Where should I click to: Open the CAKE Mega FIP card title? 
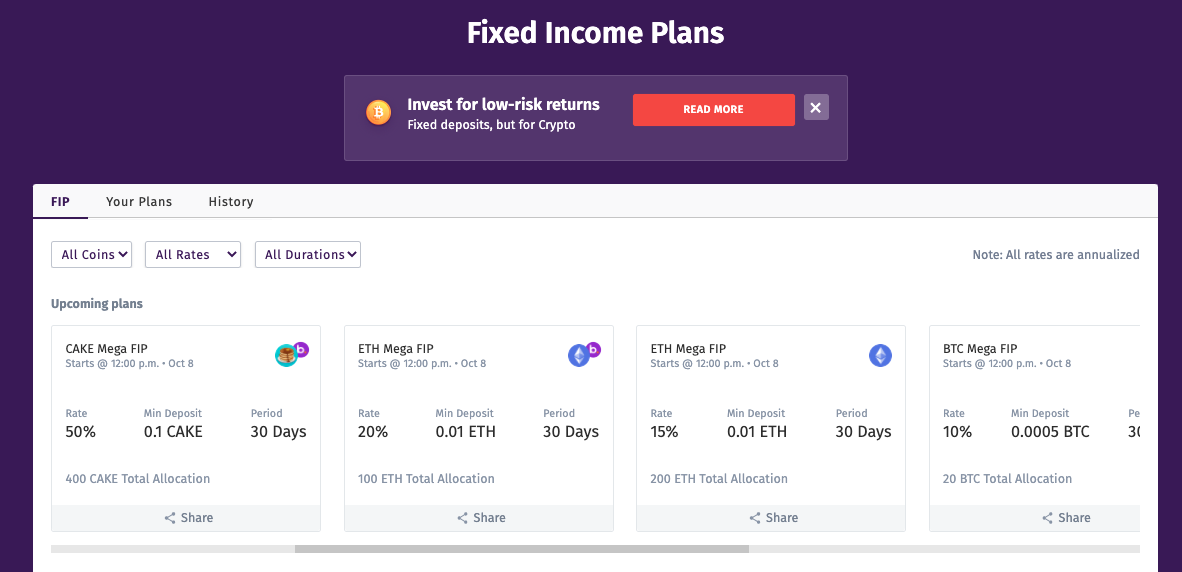point(106,349)
